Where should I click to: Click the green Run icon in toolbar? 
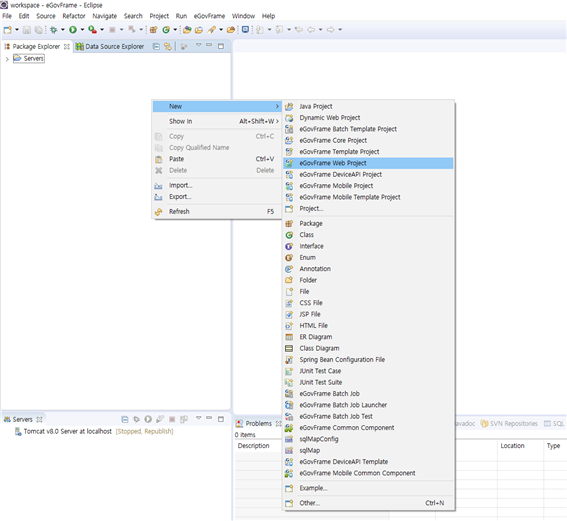click(73, 30)
